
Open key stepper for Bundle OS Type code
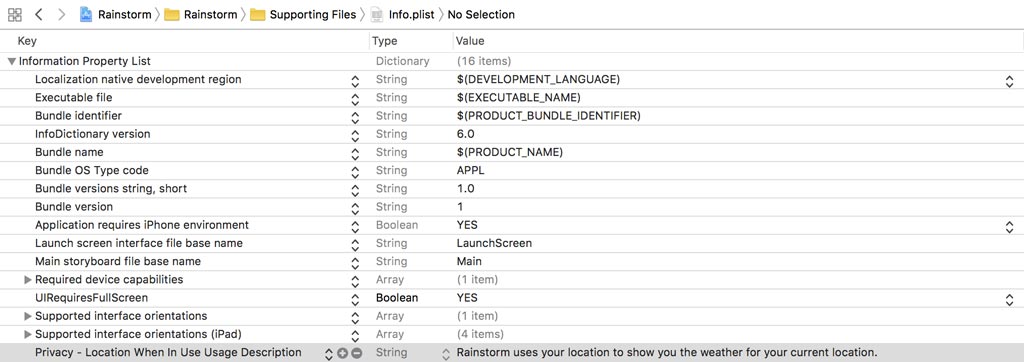(x=355, y=172)
